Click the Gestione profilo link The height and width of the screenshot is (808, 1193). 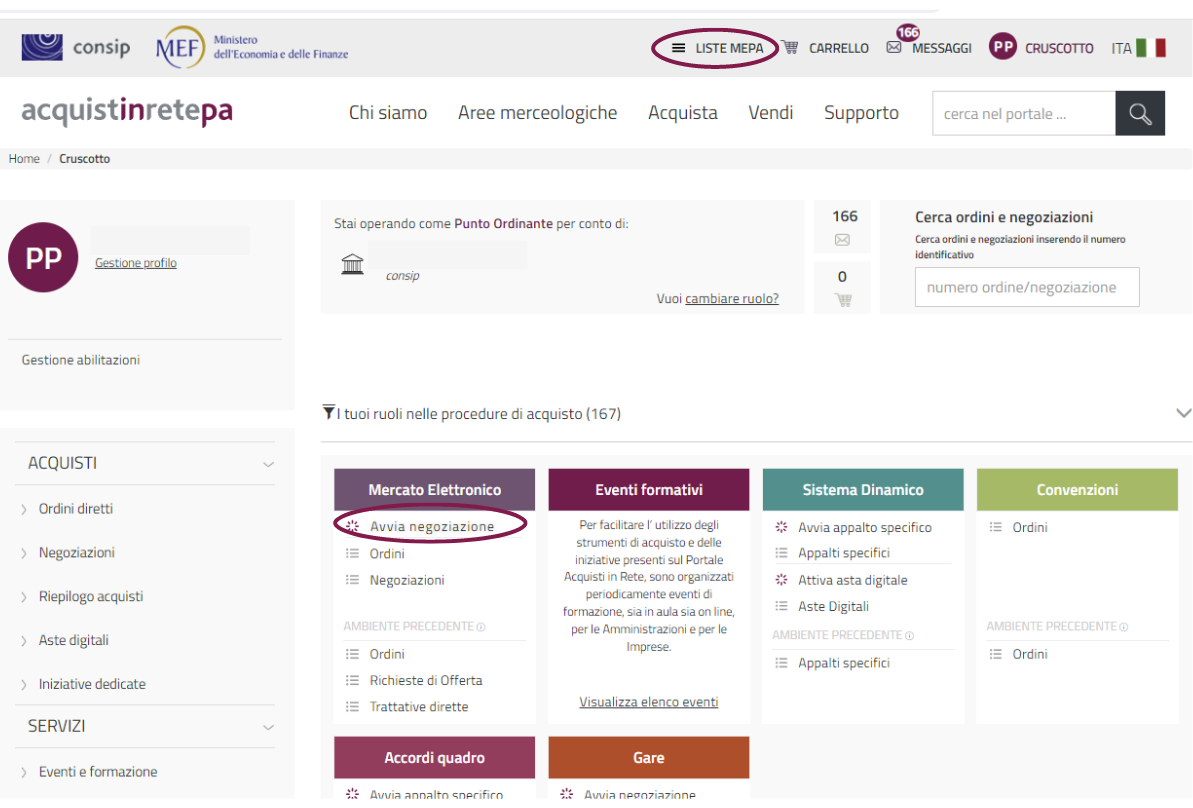[x=135, y=263]
